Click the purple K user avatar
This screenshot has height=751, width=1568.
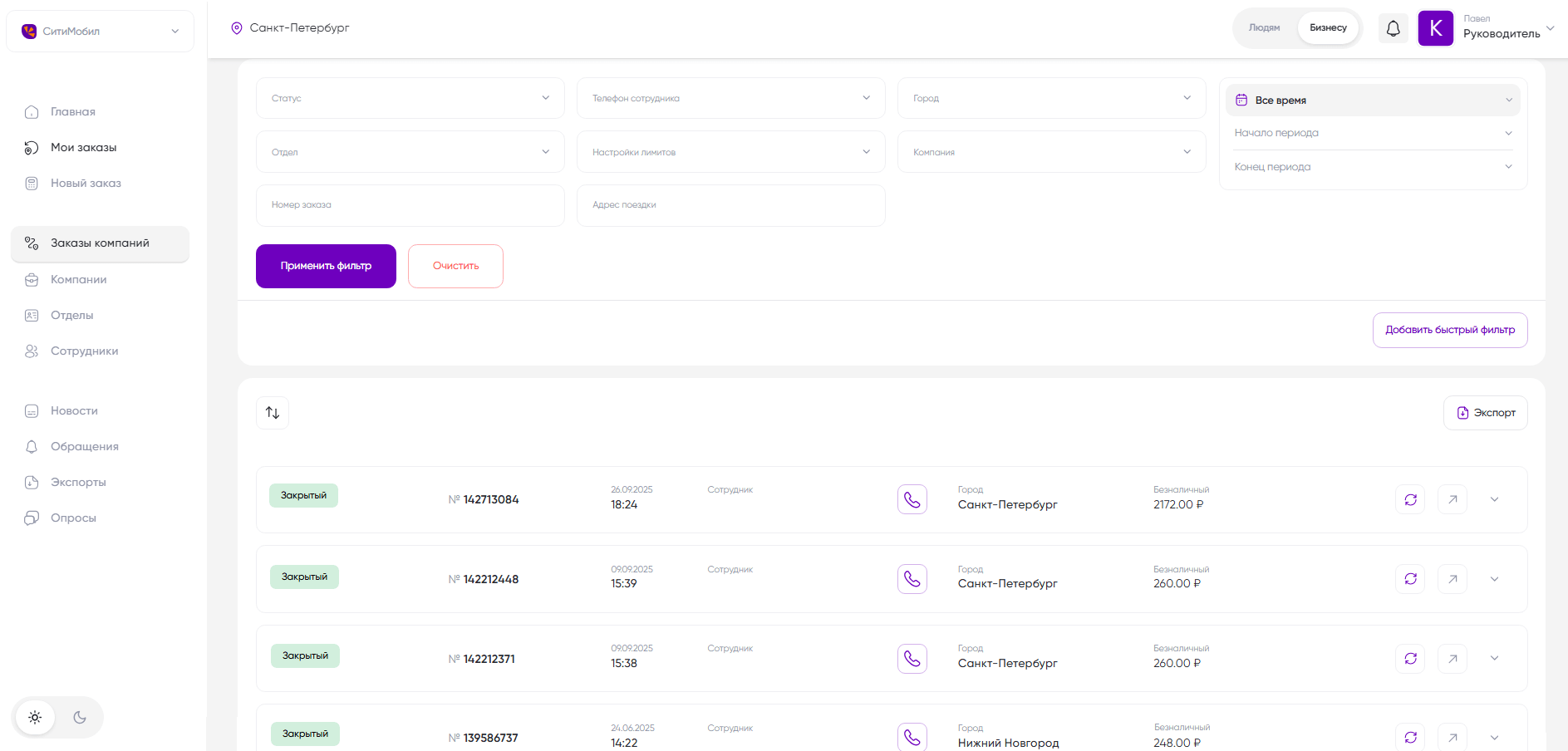(x=1435, y=28)
